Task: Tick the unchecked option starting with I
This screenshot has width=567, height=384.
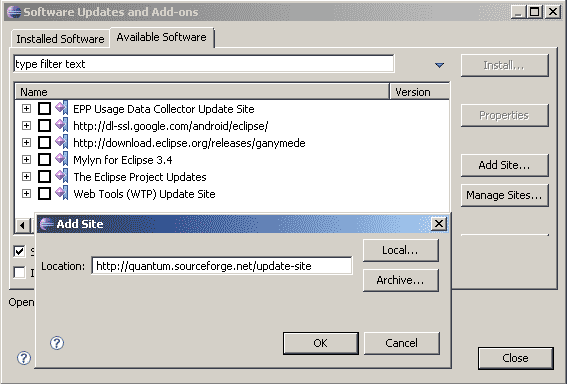Action: [x=20, y=272]
